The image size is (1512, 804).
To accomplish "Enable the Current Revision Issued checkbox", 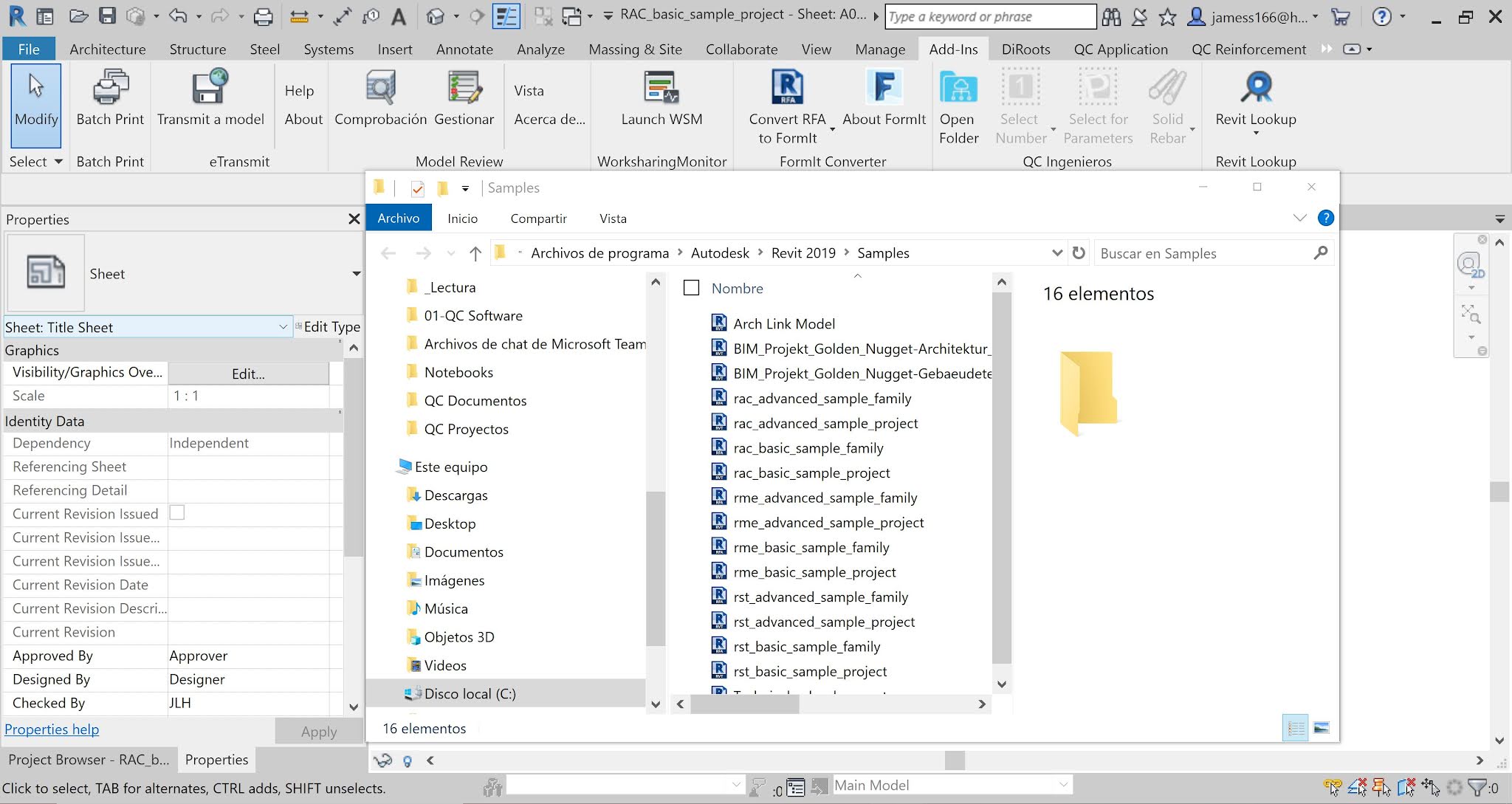I will pyautogui.click(x=177, y=512).
